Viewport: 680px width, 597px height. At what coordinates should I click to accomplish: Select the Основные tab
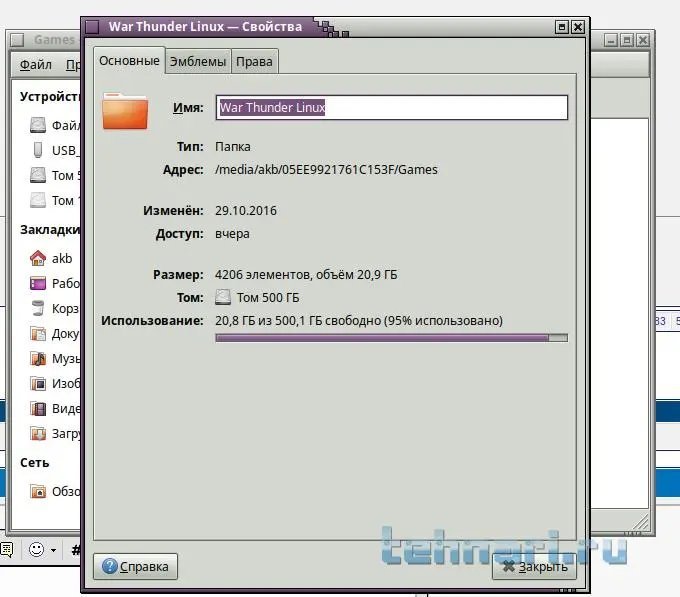129,61
